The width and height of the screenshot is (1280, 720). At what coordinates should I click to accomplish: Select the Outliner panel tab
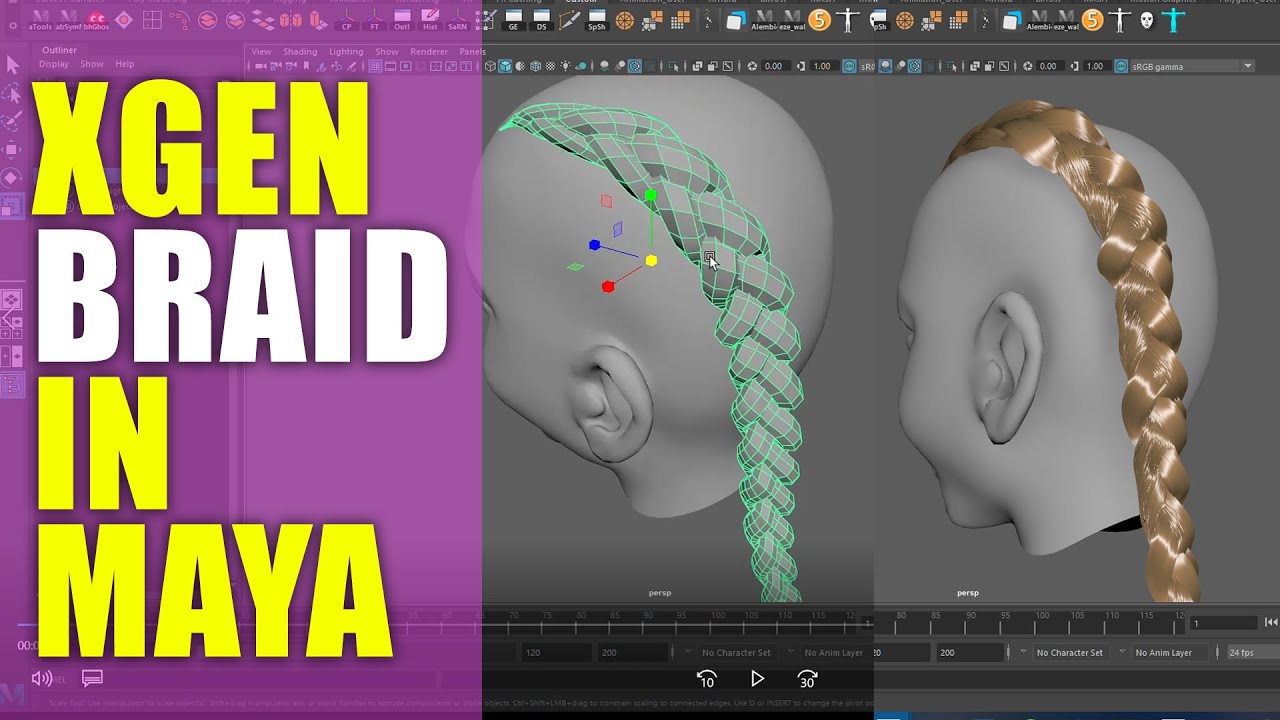coord(59,50)
